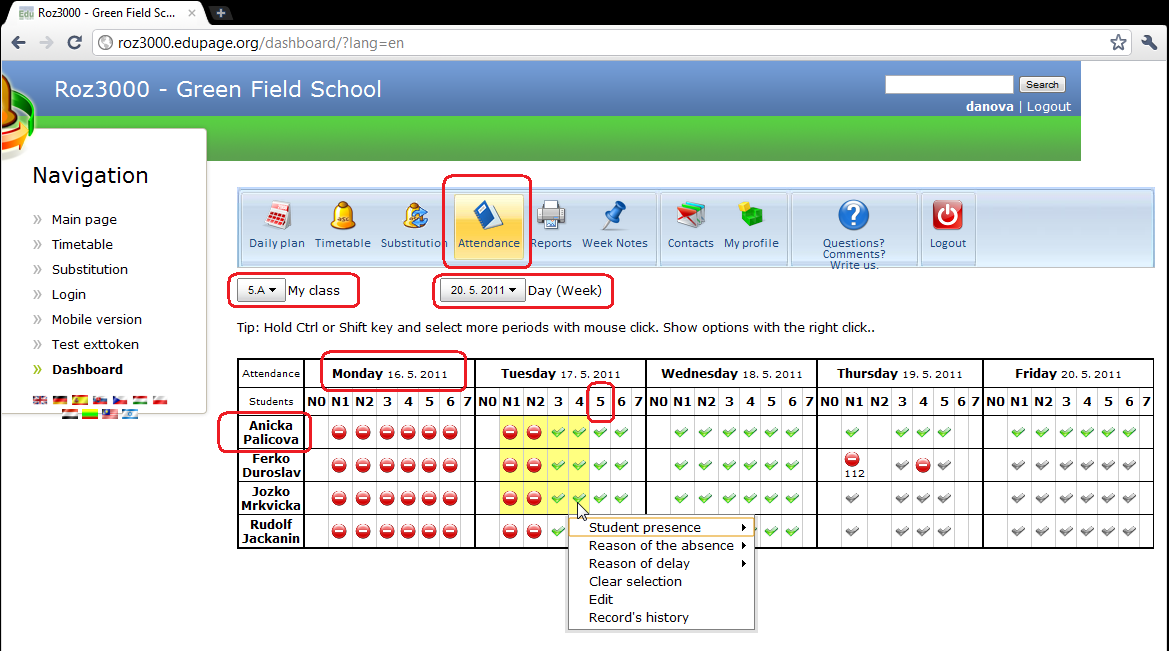Viewport: 1169px width, 651px height.
Task: Open Week Notes pushpin icon
Action: point(615,217)
